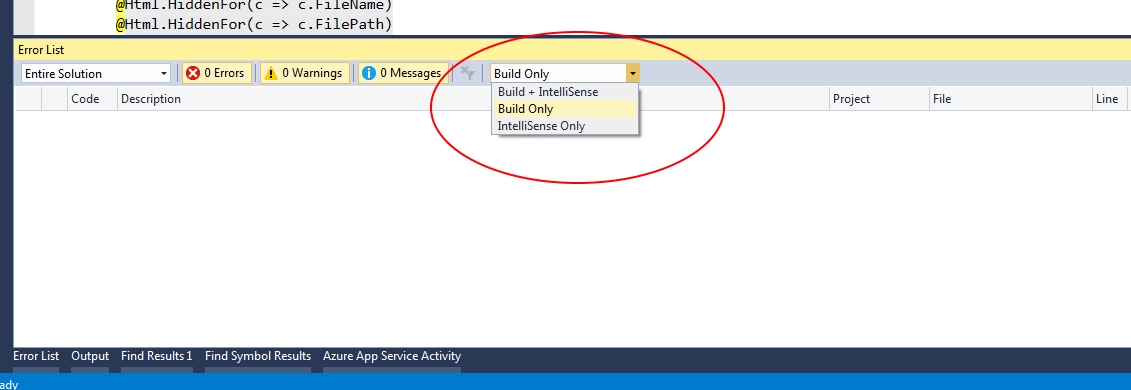The width and height of the screenshot is (1131, 390).
Task: Sort by the Code column header
Action: pos(92,99)
